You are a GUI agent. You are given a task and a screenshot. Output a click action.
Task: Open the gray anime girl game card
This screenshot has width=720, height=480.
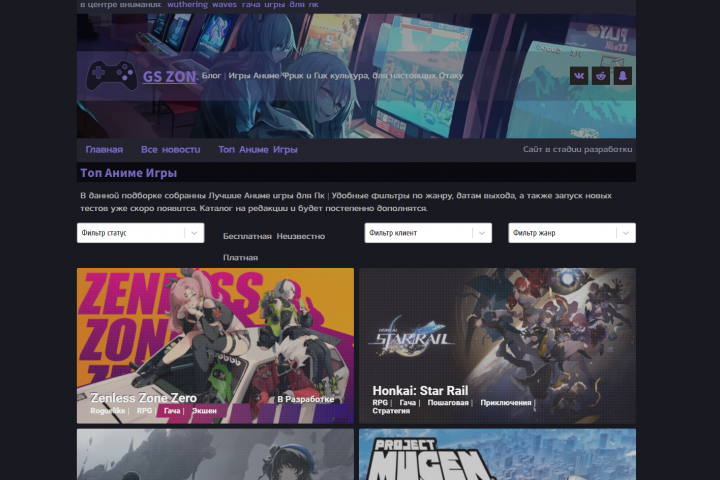coord(215,454)
